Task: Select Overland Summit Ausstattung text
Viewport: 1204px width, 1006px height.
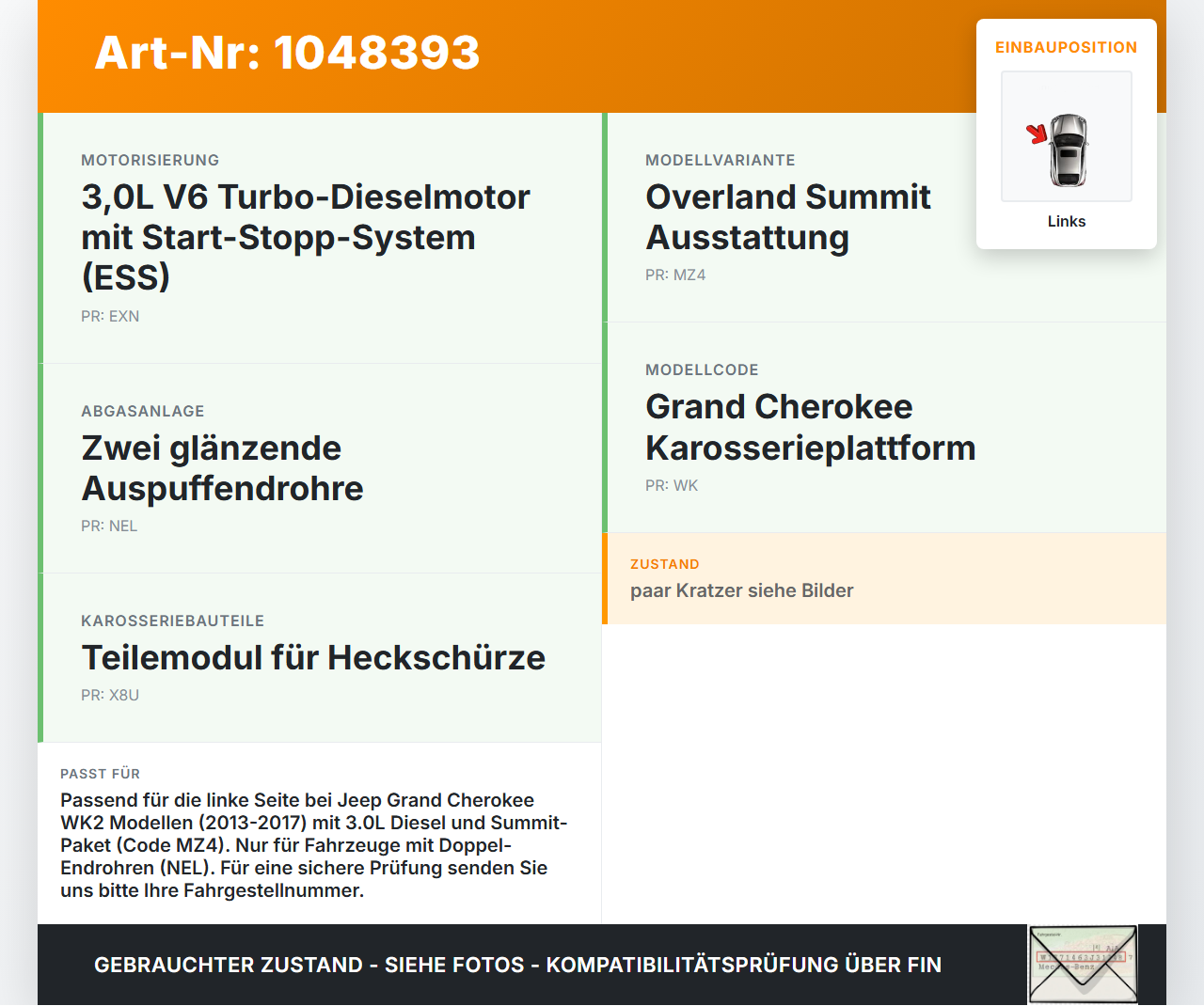Action: [x=788, y=217]
